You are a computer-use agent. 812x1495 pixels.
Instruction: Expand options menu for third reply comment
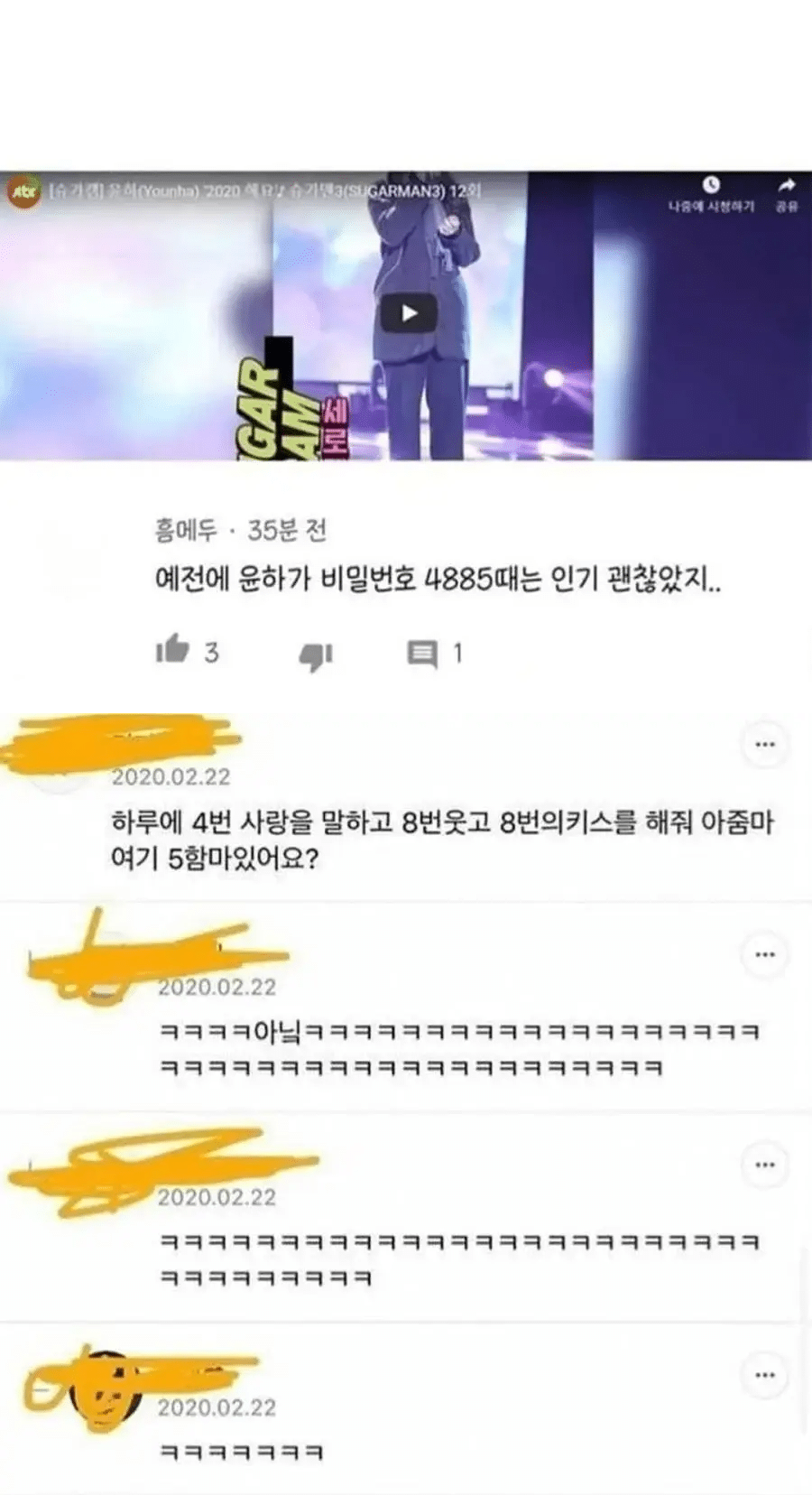click(x=764, y=1165)
